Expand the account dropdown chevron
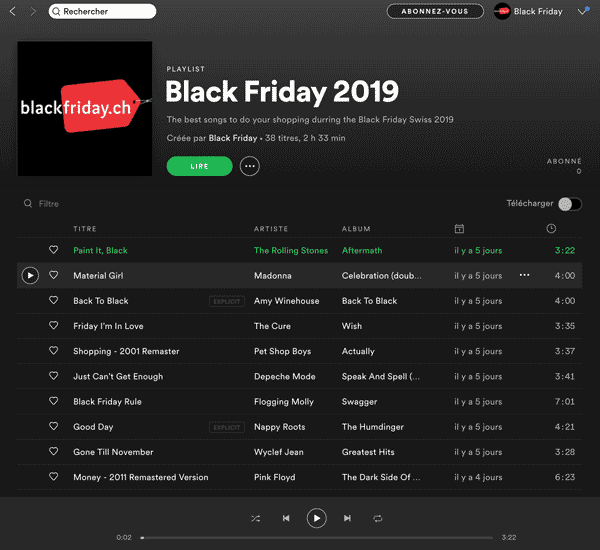Image resolution: width=600 pixels, height=550 pixels. pos(582,11)
